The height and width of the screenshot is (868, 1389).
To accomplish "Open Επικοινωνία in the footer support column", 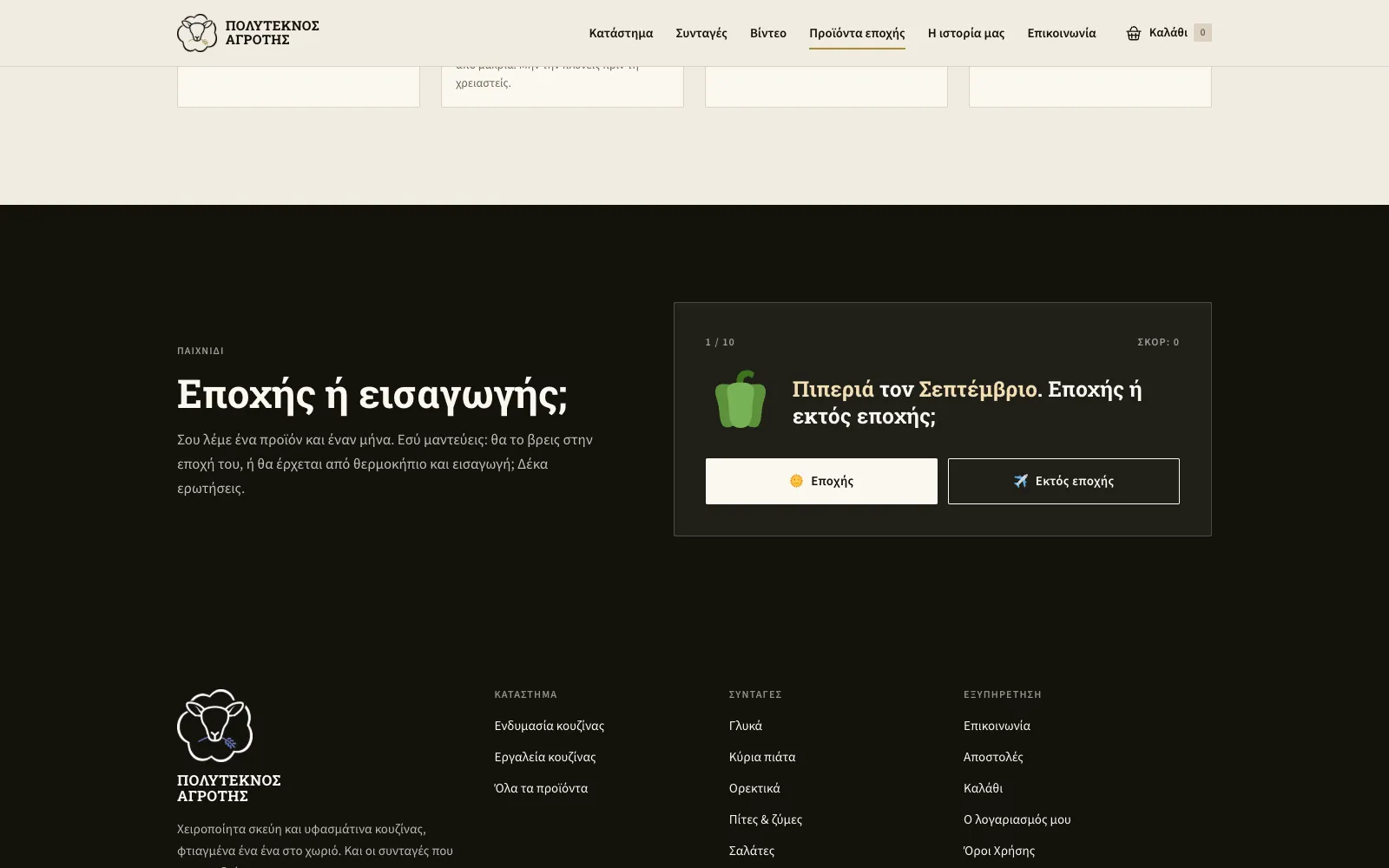I will [997, 726].
